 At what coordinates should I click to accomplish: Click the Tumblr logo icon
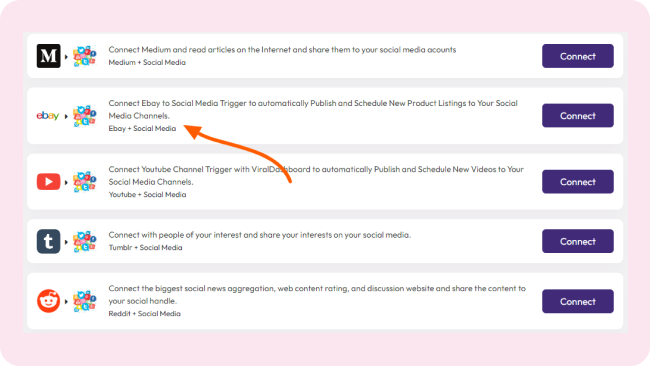[x=49, y=241]
